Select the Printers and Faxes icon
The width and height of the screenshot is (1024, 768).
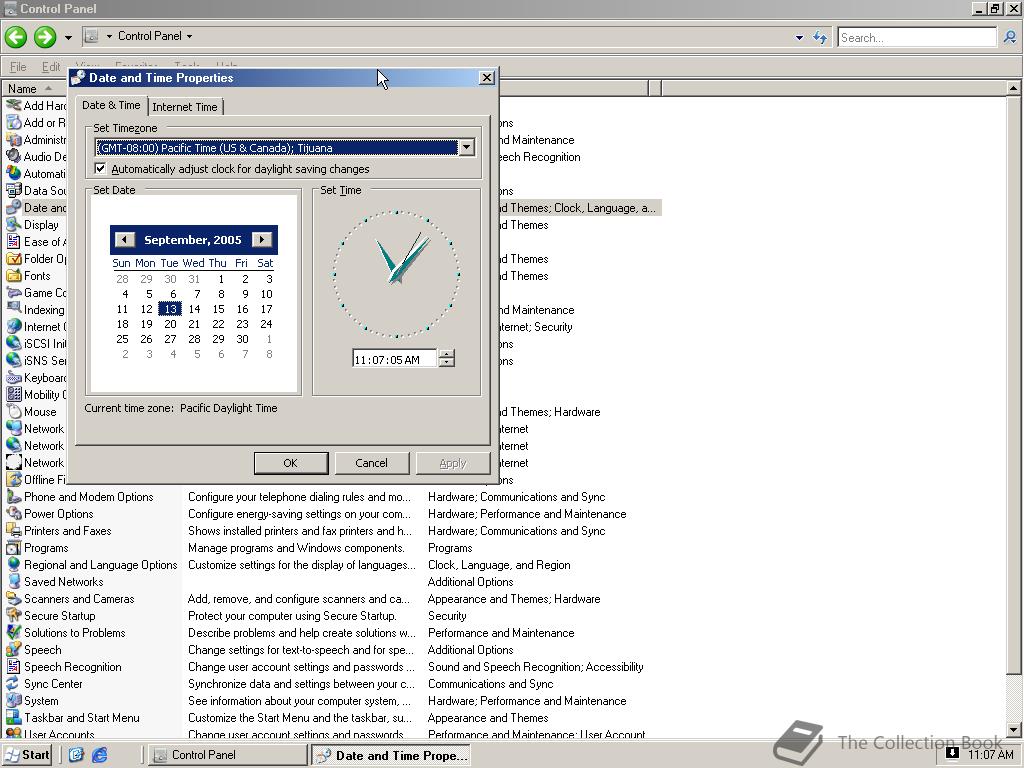click(14, 531)
